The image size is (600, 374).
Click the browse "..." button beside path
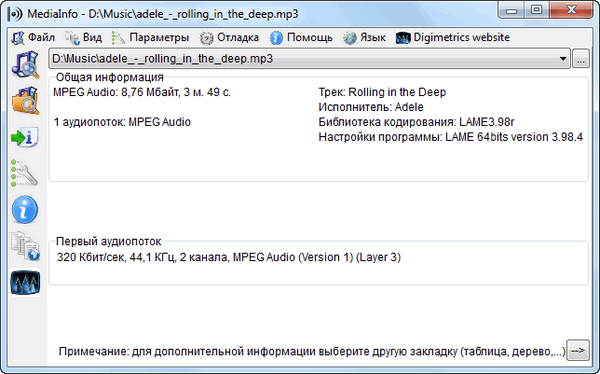pyautogui.click(x=580, y=59)
